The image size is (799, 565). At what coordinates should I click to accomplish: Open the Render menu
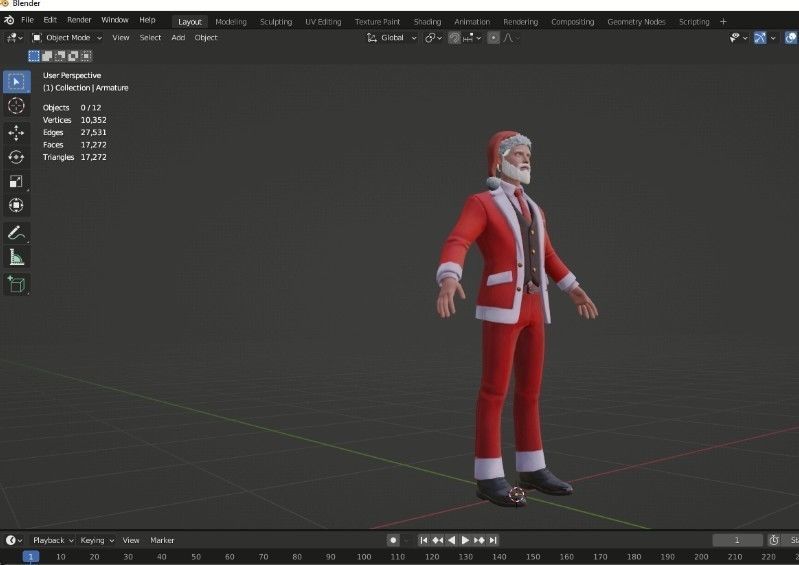pyautogui.click(x=79, y=20)
